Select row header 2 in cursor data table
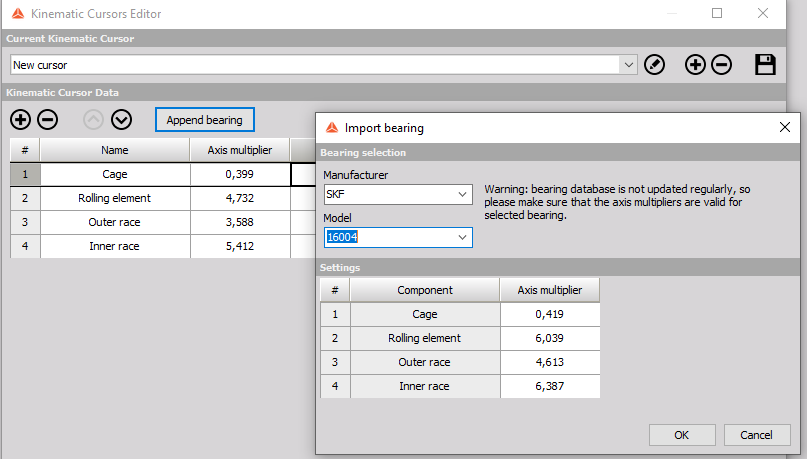 click(x=25, y=198)
